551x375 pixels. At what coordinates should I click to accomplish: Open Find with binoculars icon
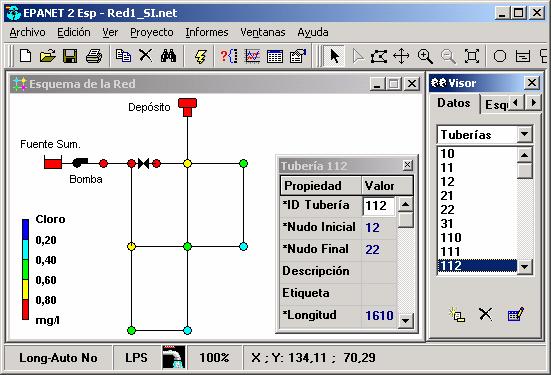(x=168, y=56)
